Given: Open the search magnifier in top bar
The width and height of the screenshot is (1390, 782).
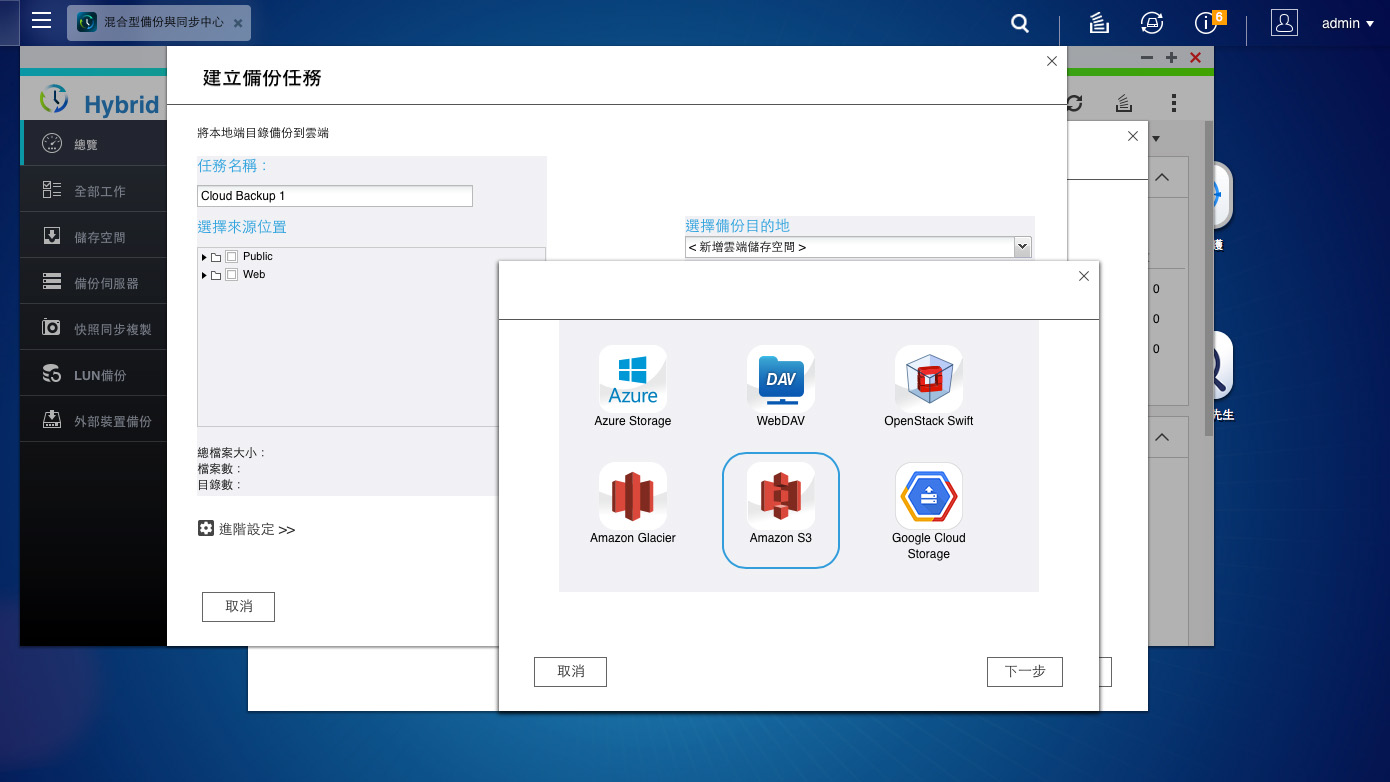Looking at the screenshot, I should (1020, 23).
